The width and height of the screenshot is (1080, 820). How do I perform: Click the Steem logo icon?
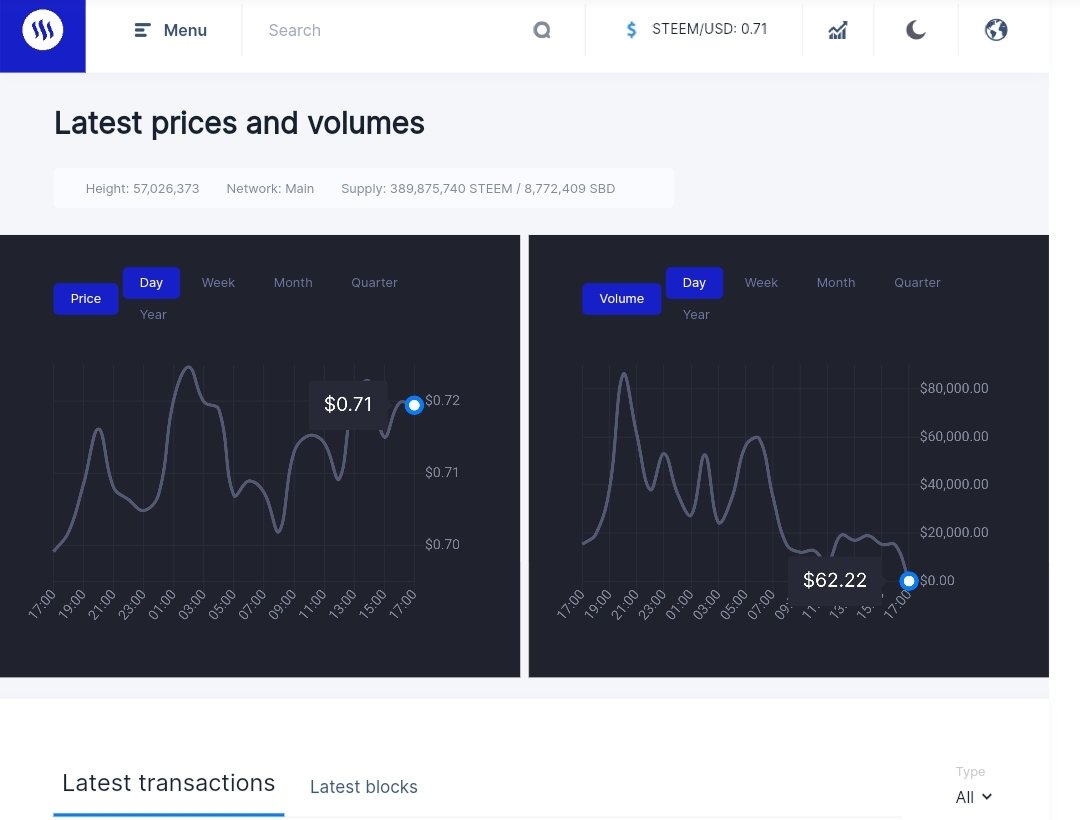tap(42, 31)
